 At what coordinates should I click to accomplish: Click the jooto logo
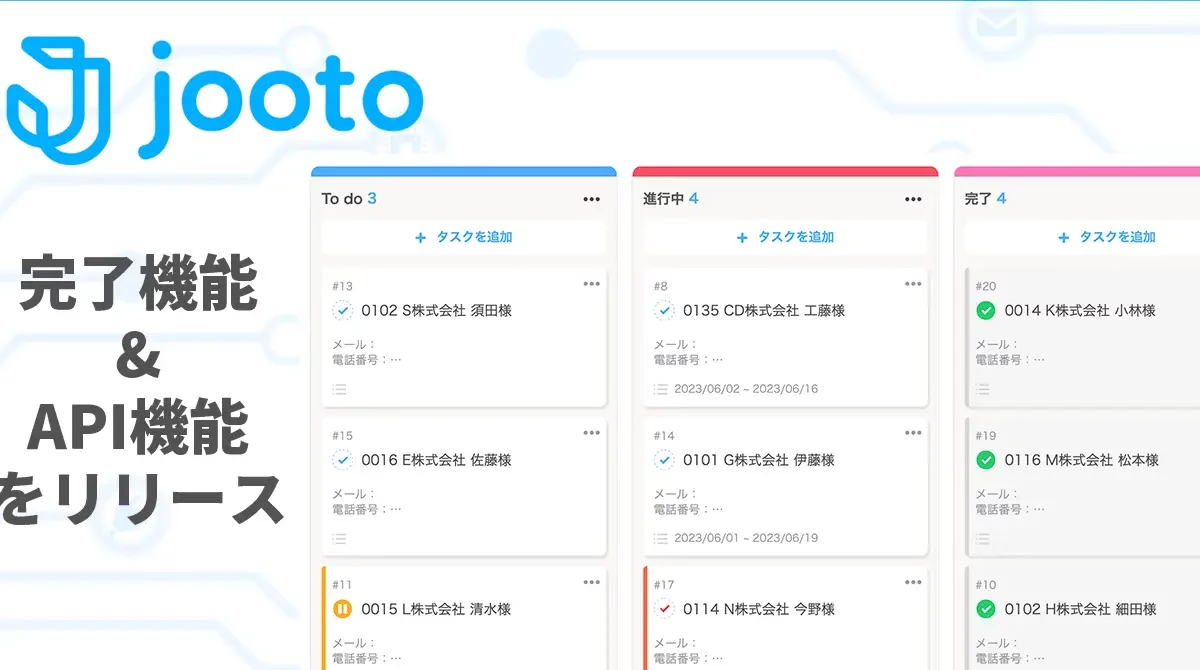pos(215,99)
